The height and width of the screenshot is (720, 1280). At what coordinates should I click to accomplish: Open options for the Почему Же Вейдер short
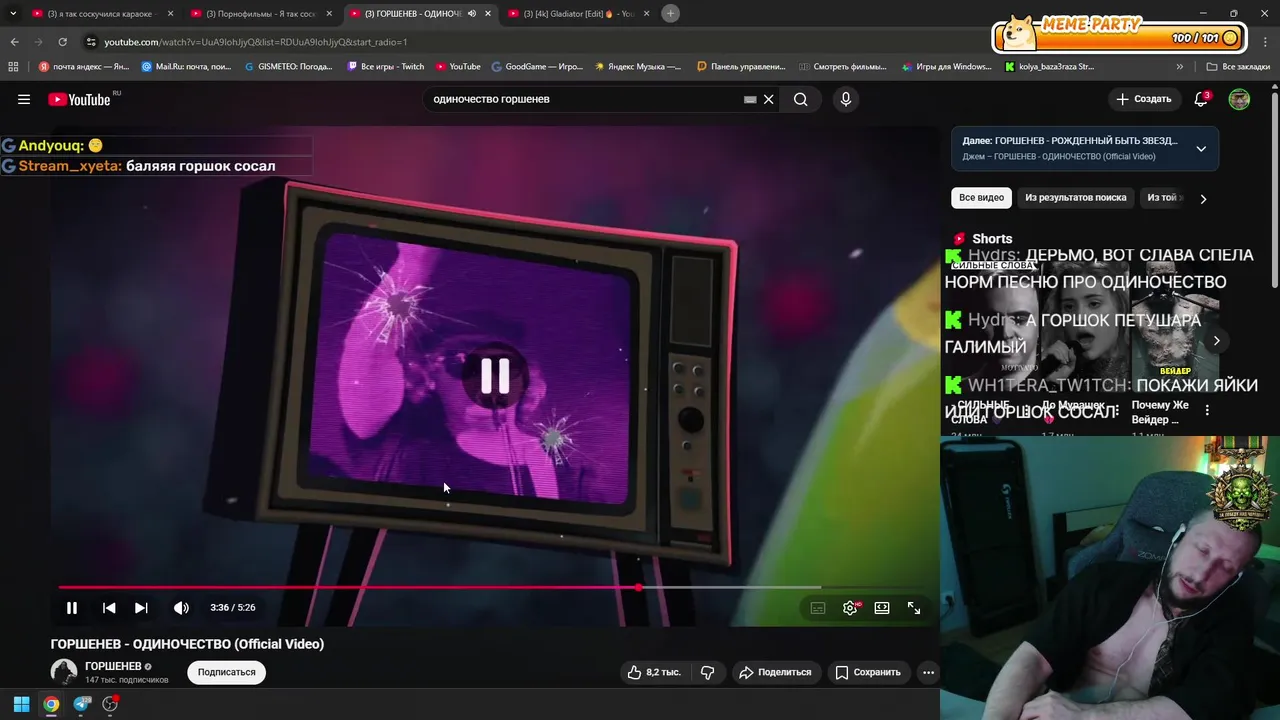(x=1207, y=410)
